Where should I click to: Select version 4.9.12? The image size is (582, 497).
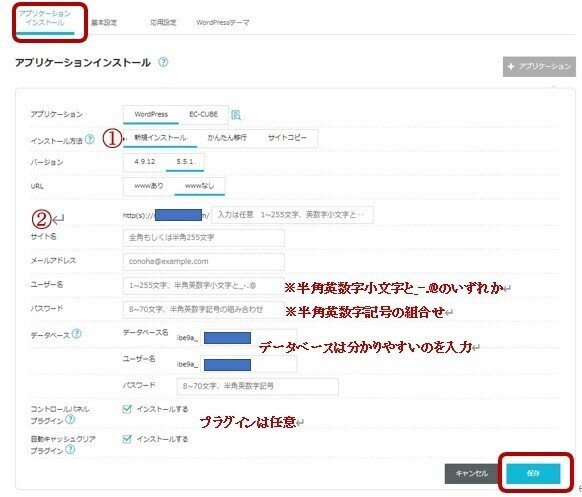point(145,162)
